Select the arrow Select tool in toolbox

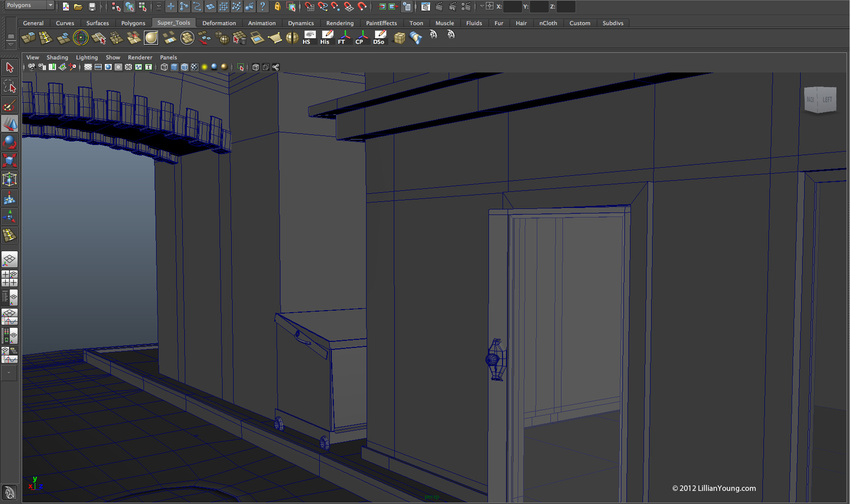click(x=9, y=68)
